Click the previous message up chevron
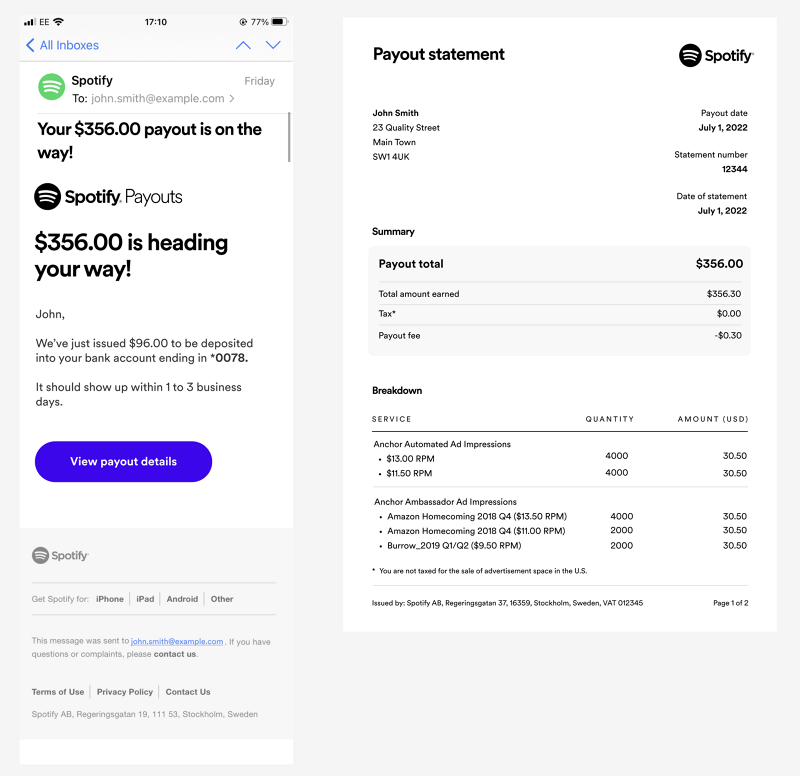Image resolution: width=800 pixels, height=776 pixels. (x=245, y=45)
